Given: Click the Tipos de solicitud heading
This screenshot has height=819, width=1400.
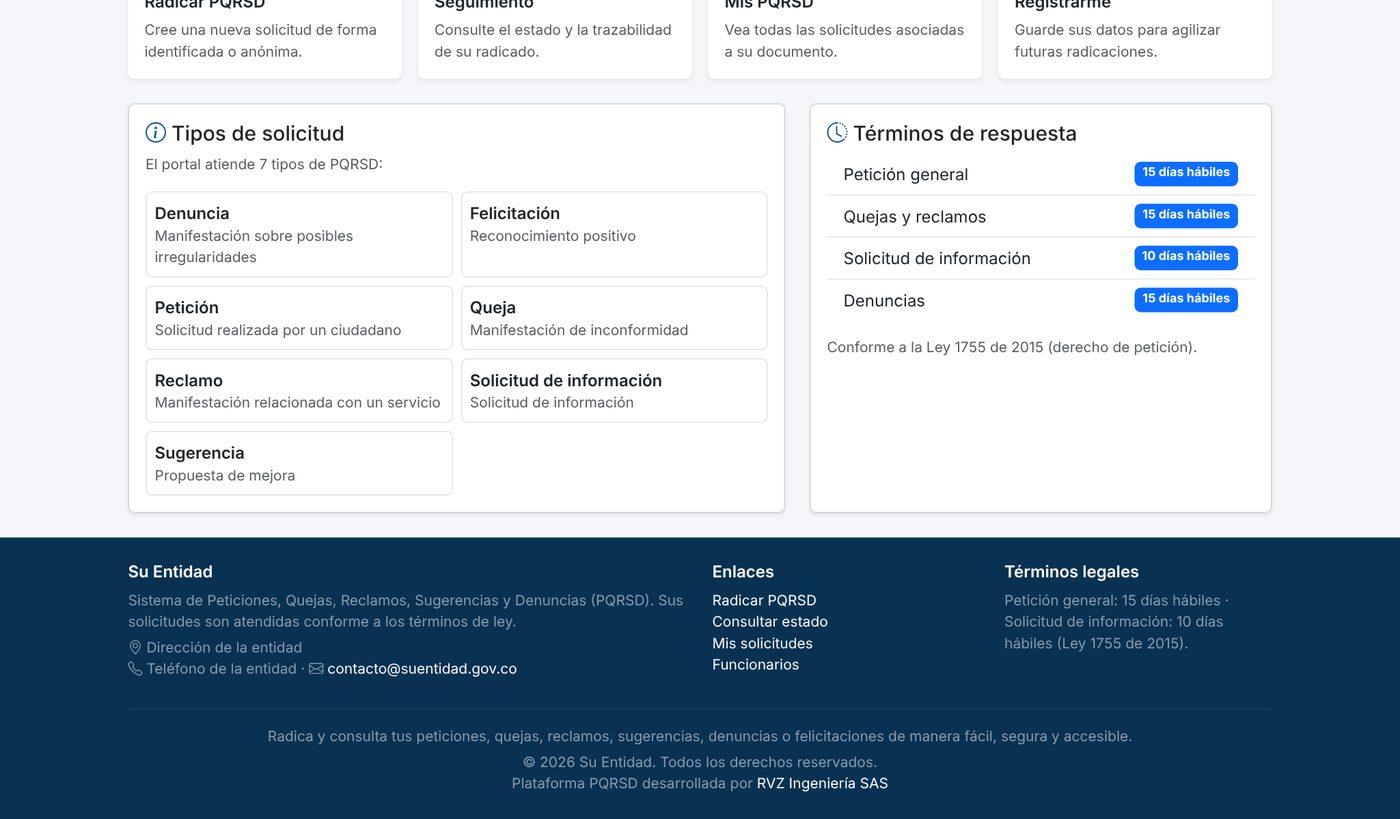Looking at the screenshot, I should (258, 133).
